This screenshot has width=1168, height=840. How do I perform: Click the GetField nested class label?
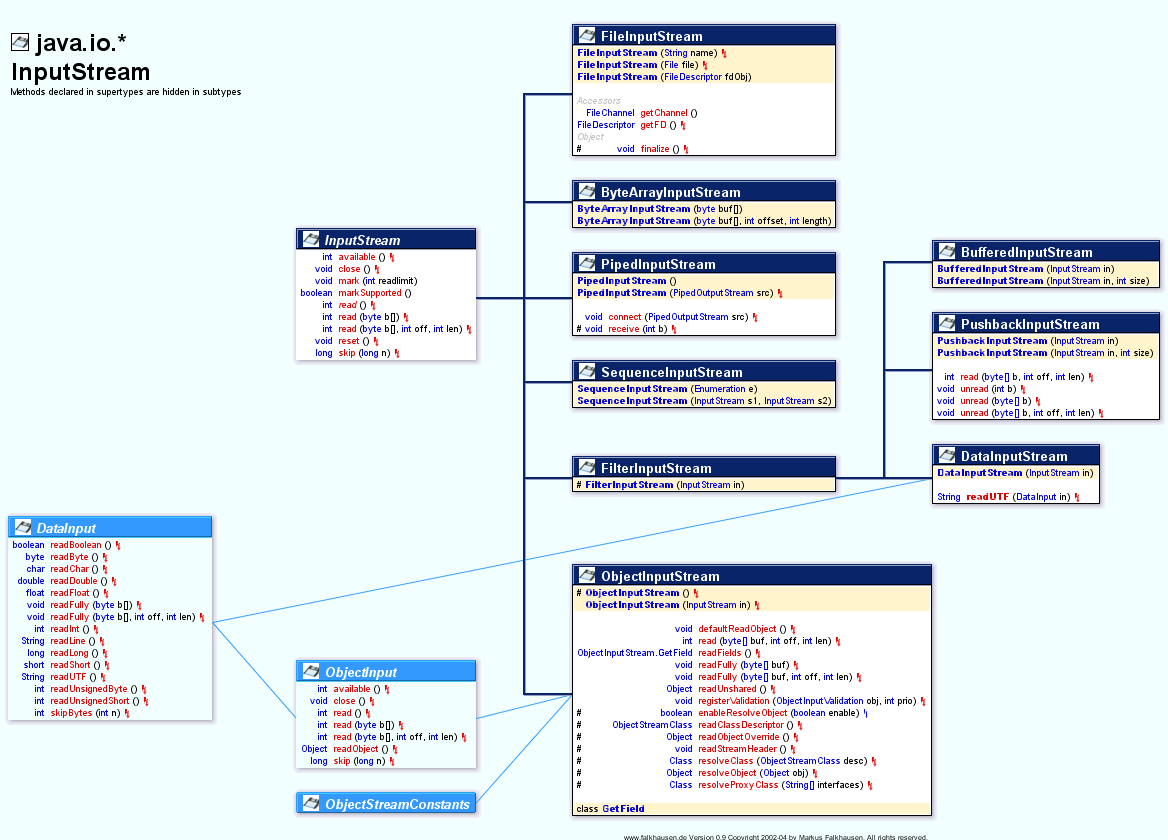point(625,807)
